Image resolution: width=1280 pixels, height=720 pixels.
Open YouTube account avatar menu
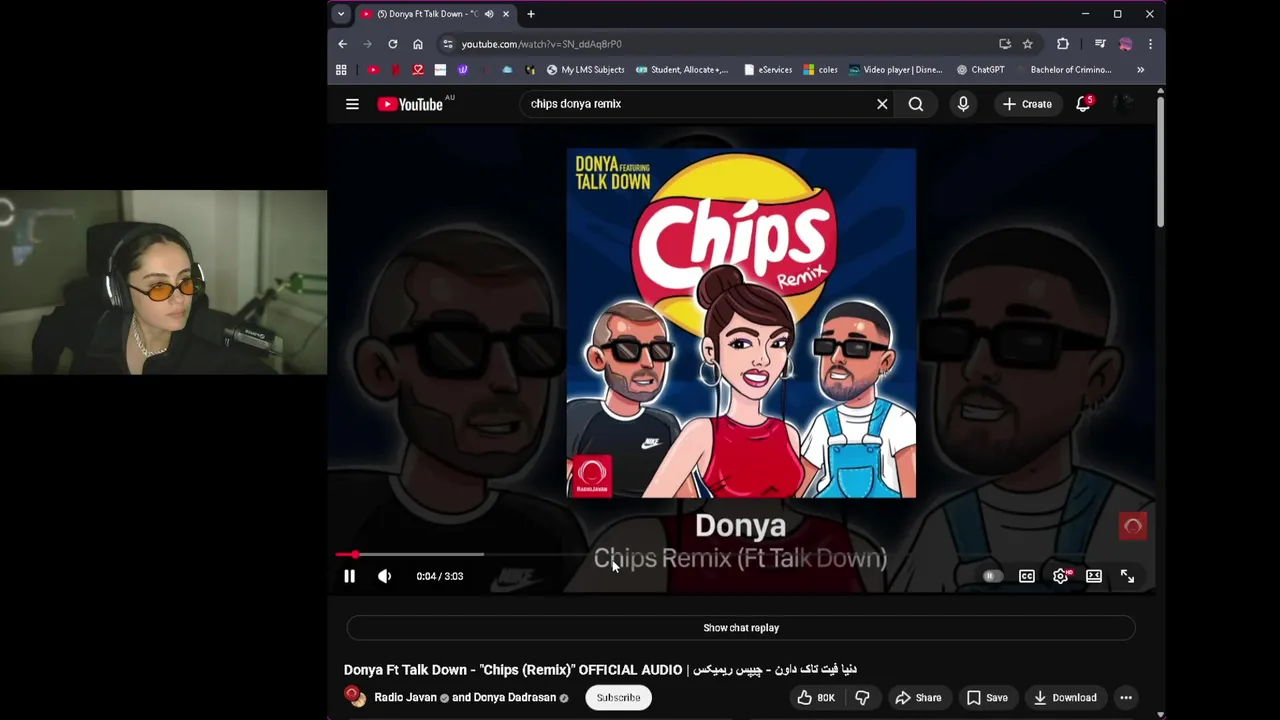pos(1125,104)
